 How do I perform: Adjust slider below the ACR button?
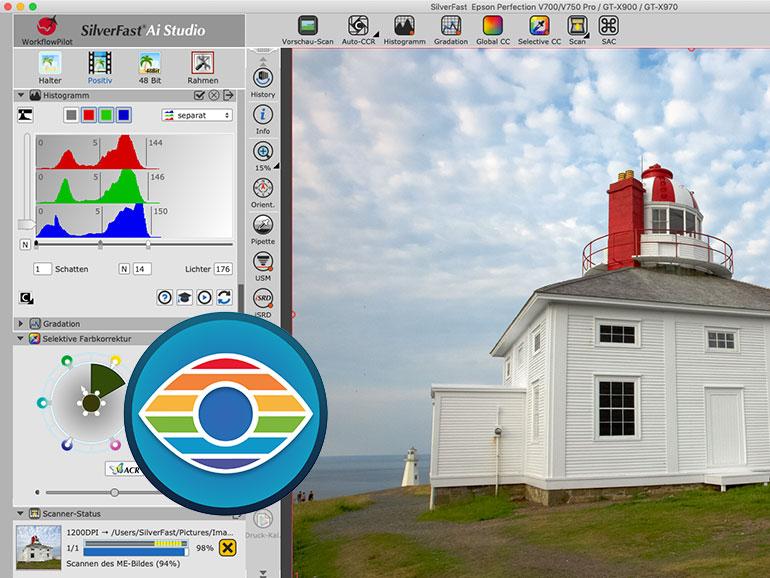(114, 492)
